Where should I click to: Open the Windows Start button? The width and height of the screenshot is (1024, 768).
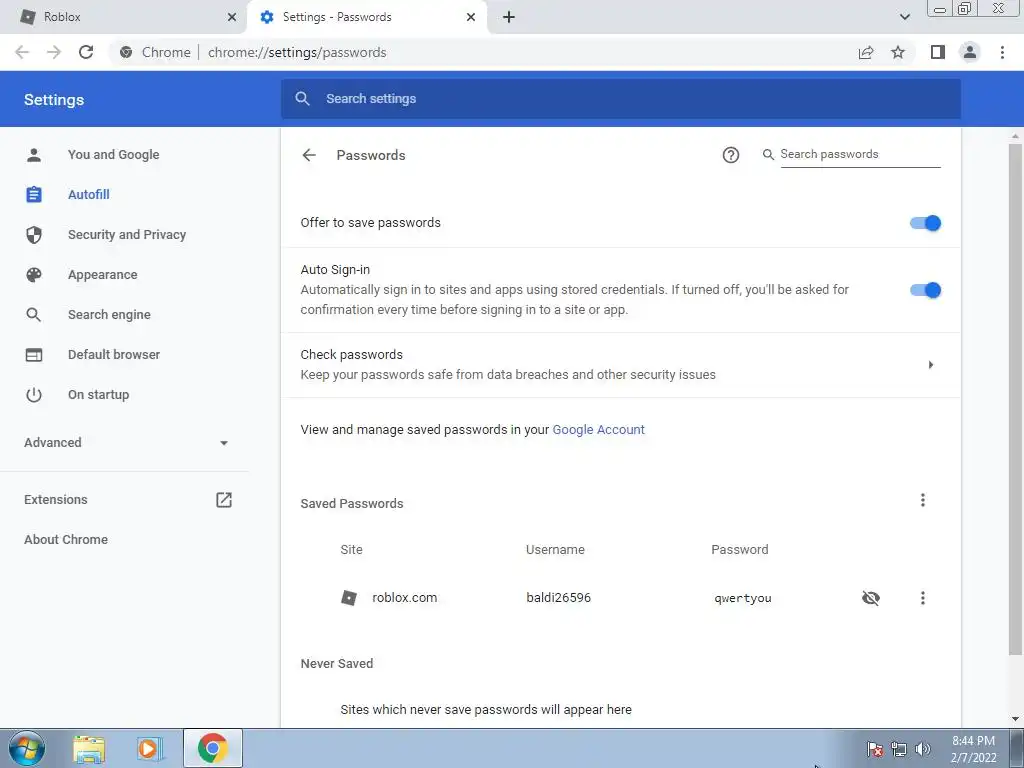coord(27,748)
